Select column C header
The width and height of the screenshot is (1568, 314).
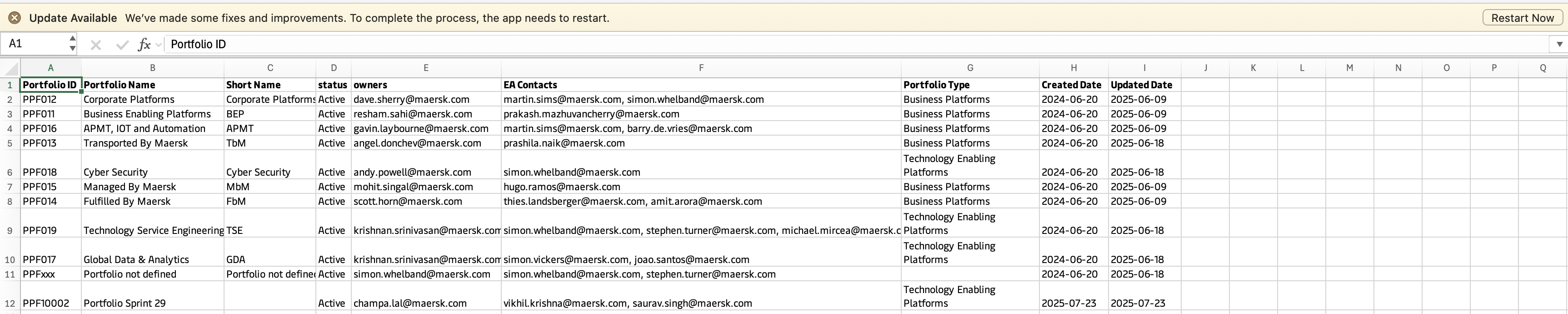coord(270,68)
